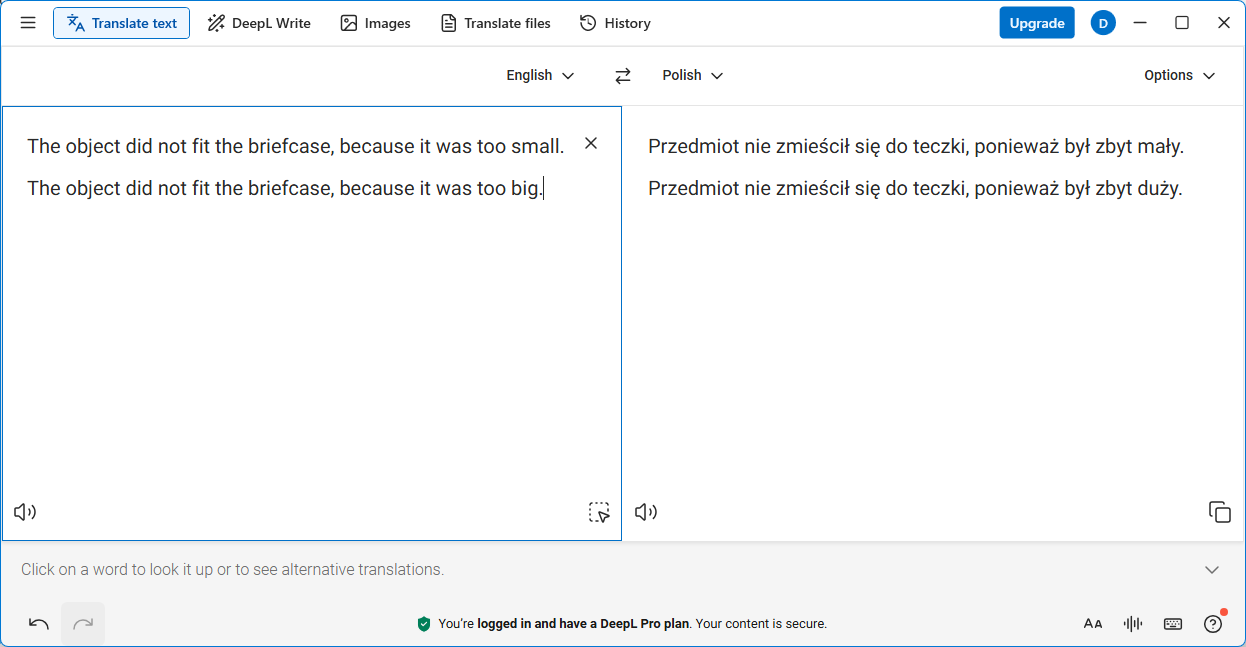This screenshot has height=647, width=1246.
Task: Listen to the Polish translation
Action: click(x=646, y=512)
